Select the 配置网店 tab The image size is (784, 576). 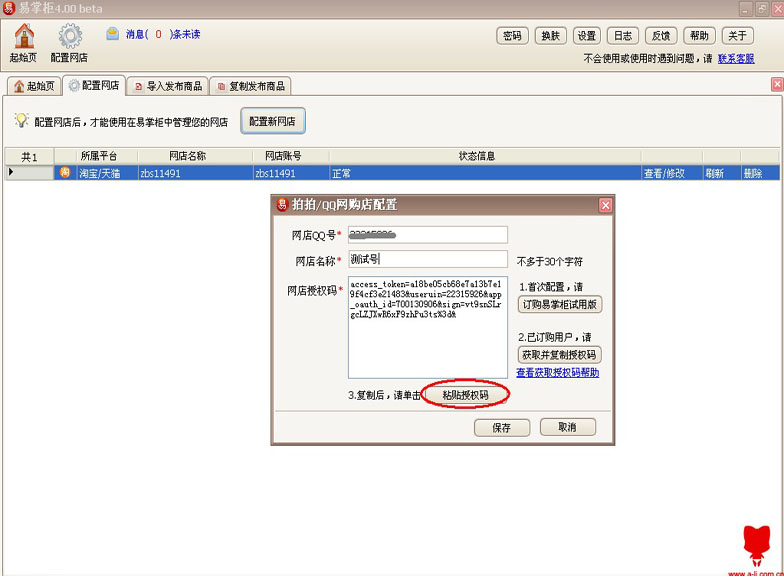[94, 86]
